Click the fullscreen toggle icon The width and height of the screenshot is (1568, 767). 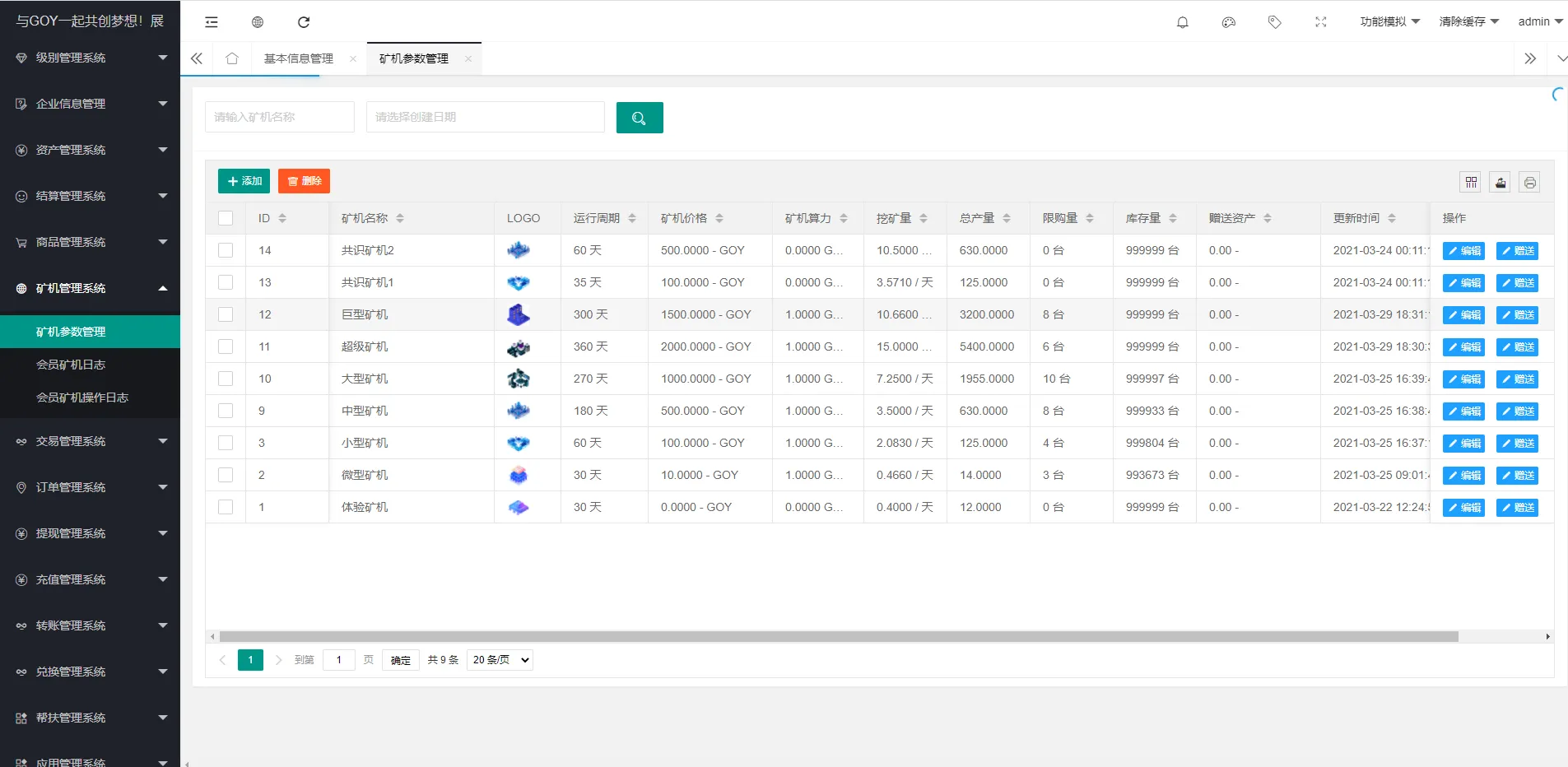1320,22
